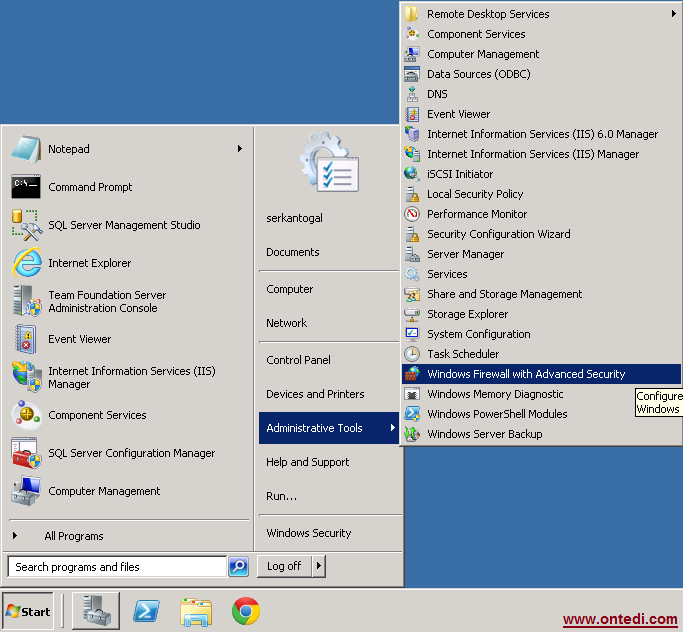The image size is (683, 632).
Task: Click Computer Management toolbox icon in left pane
Action: coord(26,491)
